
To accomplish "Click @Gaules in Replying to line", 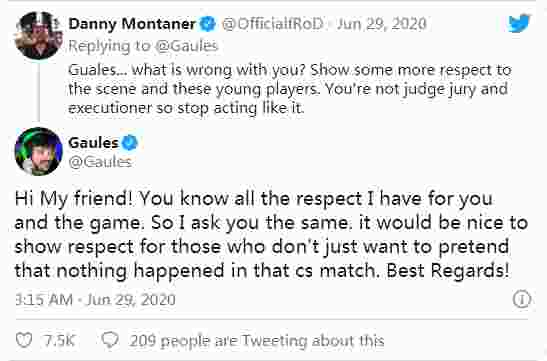I will coord(186,46).
